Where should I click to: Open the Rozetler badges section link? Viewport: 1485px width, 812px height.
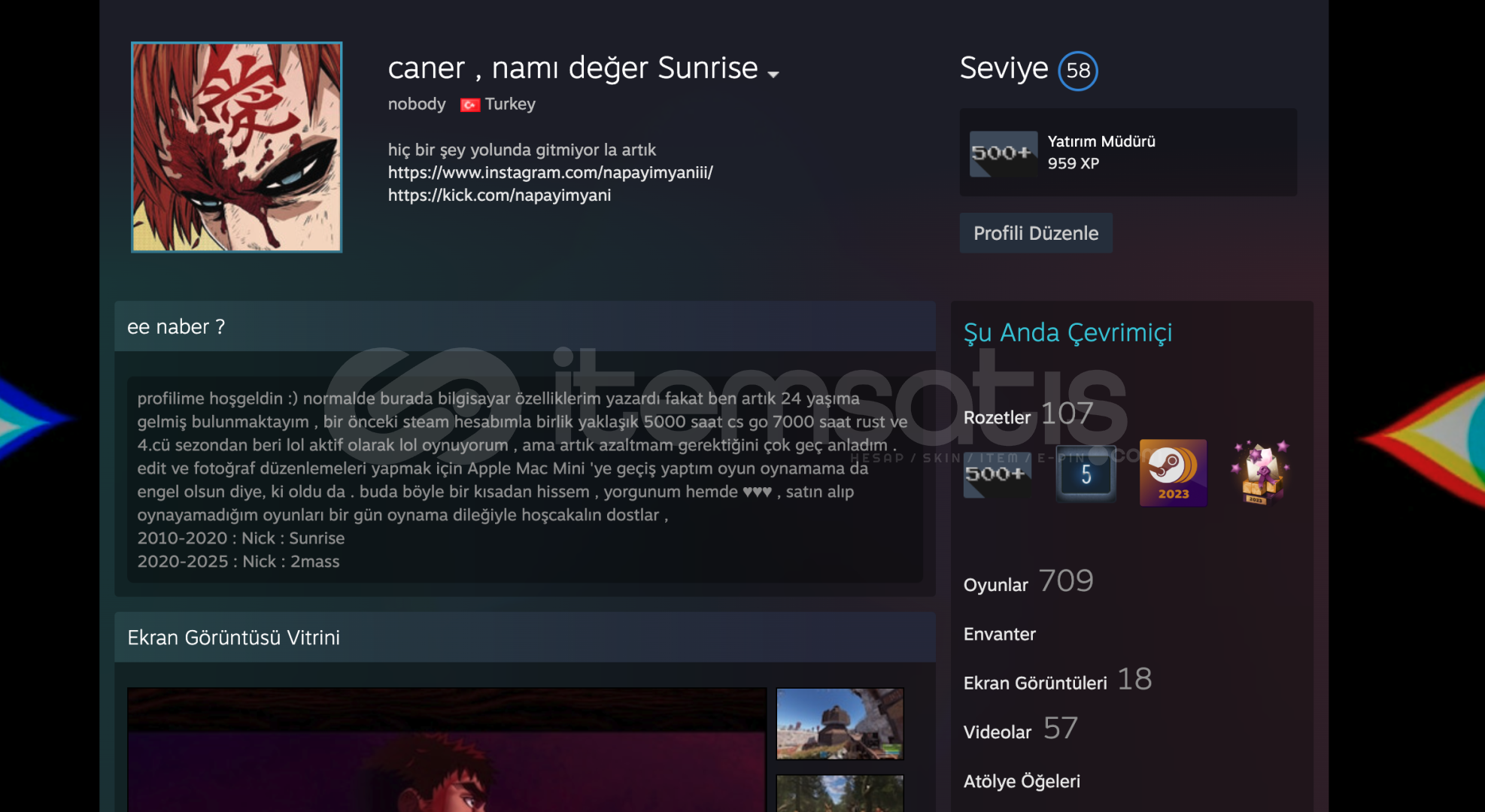tap(997, 417)
